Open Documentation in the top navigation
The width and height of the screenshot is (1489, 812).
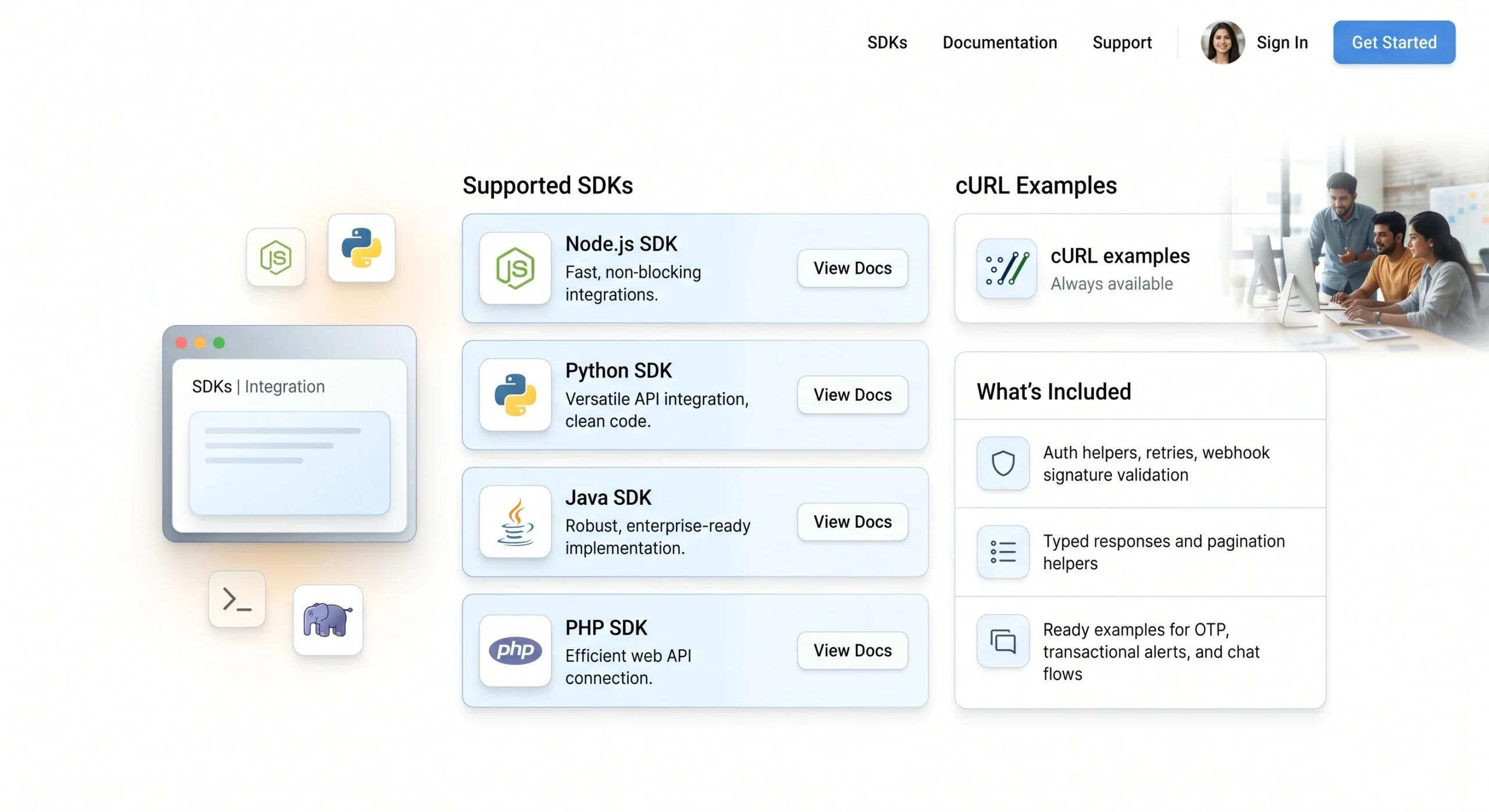pos(1000,42)
